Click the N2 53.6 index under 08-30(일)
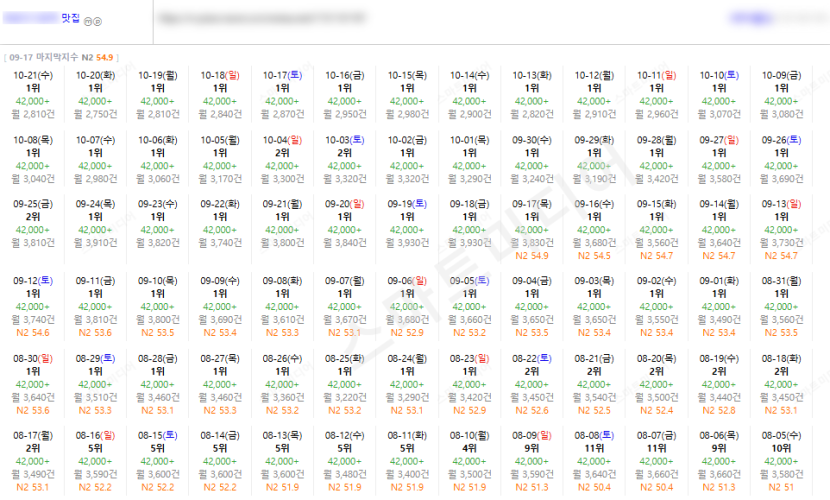830x500 pixels. click(33, 411)
